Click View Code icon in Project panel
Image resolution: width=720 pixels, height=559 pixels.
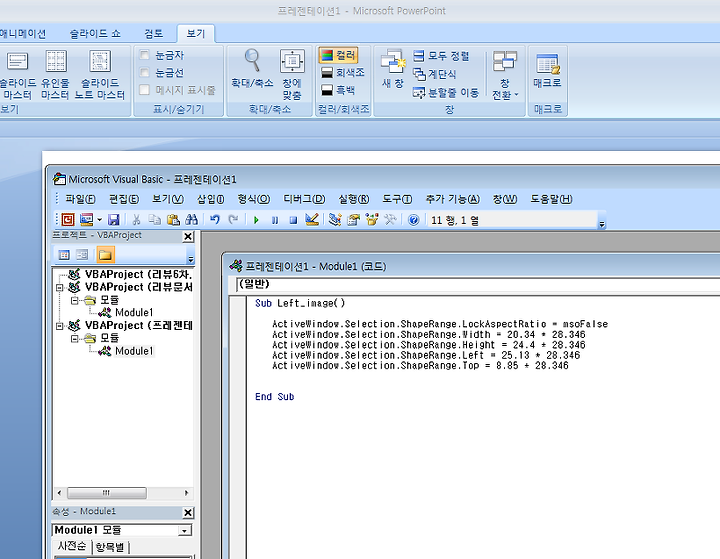[64, 254]
